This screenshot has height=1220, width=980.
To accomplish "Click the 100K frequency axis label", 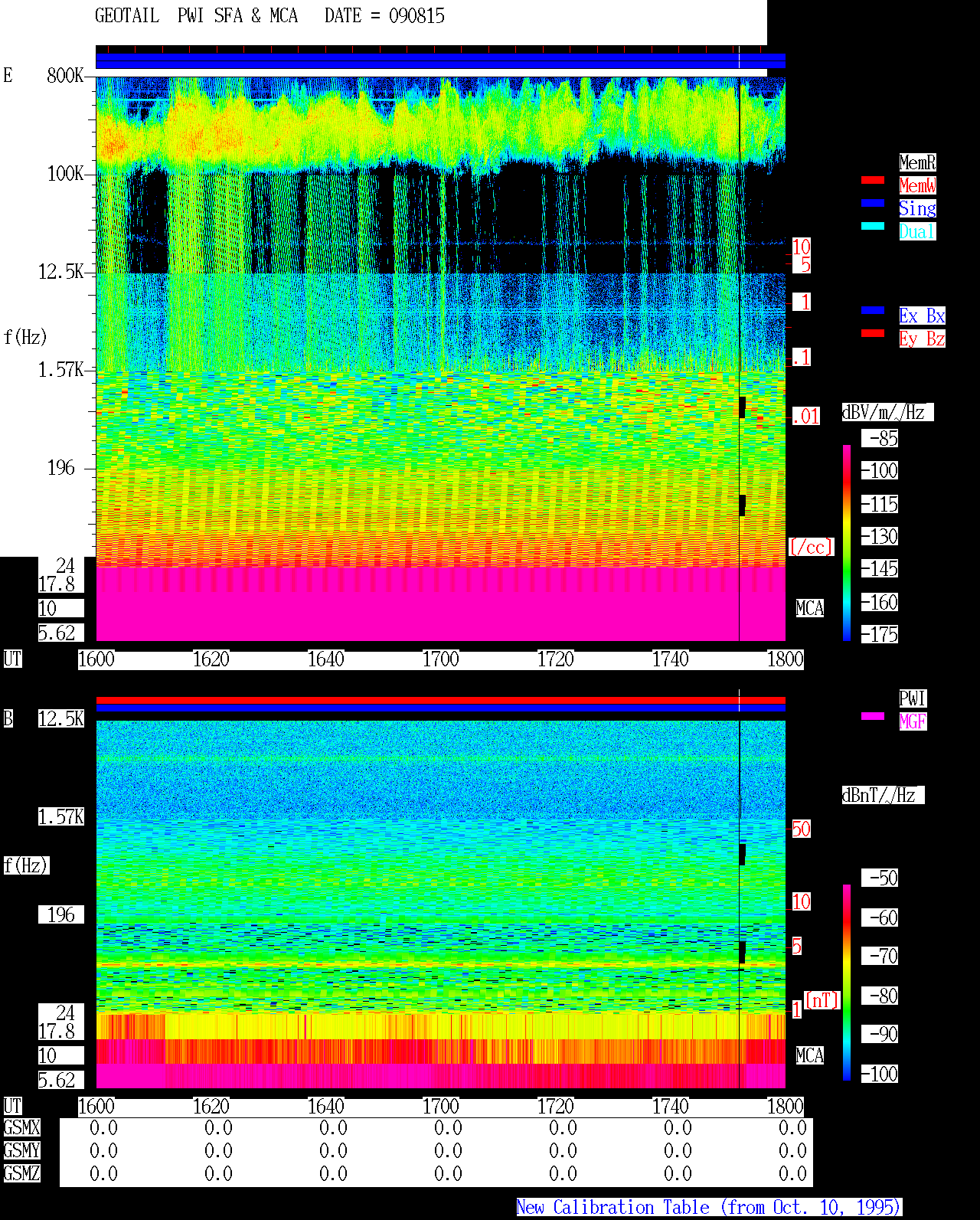I will coord(65,173).
